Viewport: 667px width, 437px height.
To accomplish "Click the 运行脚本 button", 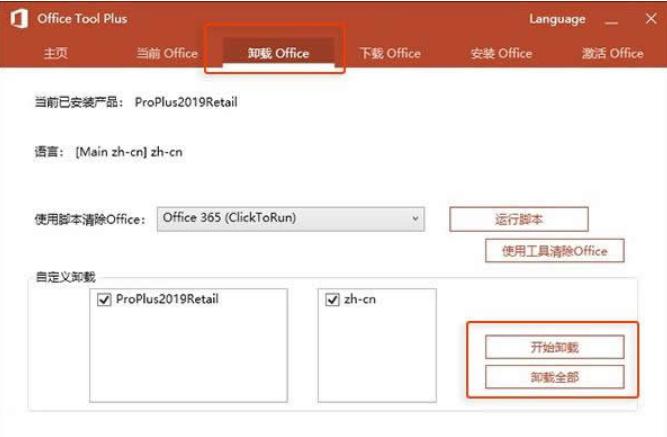I will point(519,220).
